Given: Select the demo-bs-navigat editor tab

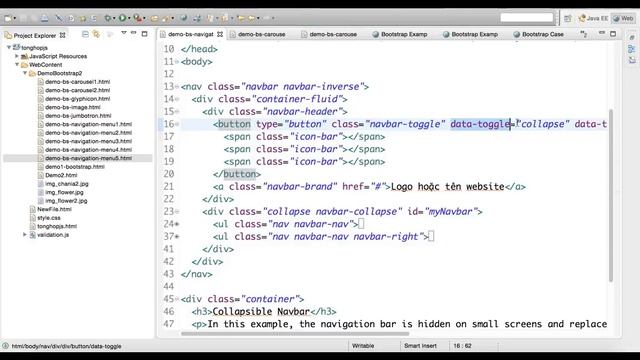Looking at the screenshot, I should (191, 34).
